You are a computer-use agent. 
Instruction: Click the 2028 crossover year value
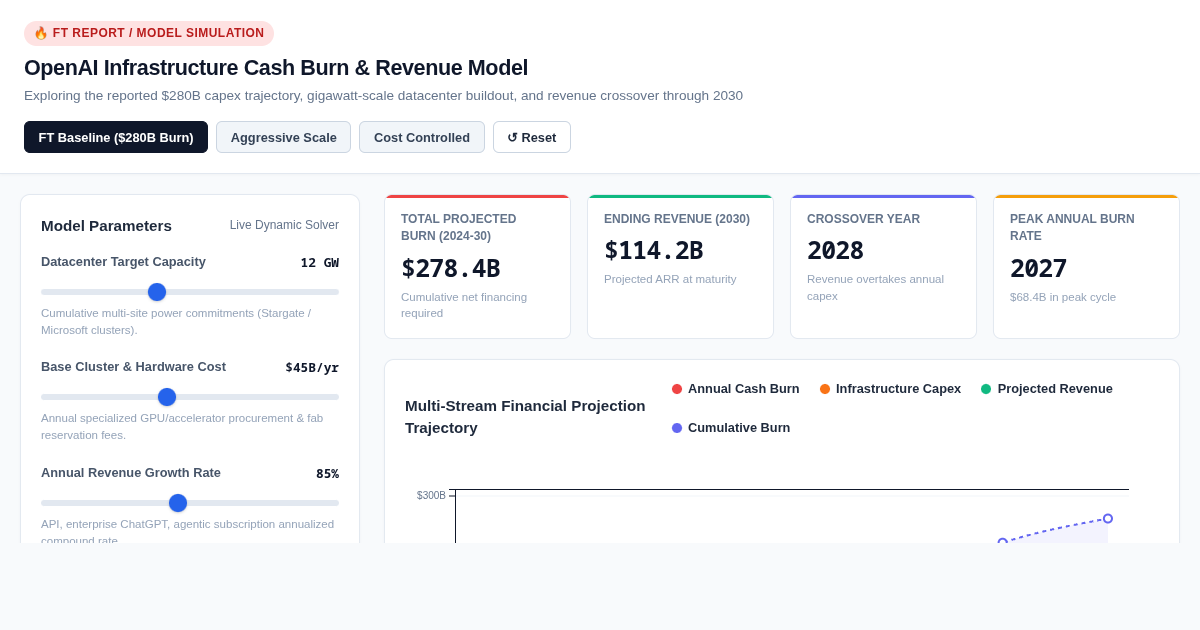(836, 251)
